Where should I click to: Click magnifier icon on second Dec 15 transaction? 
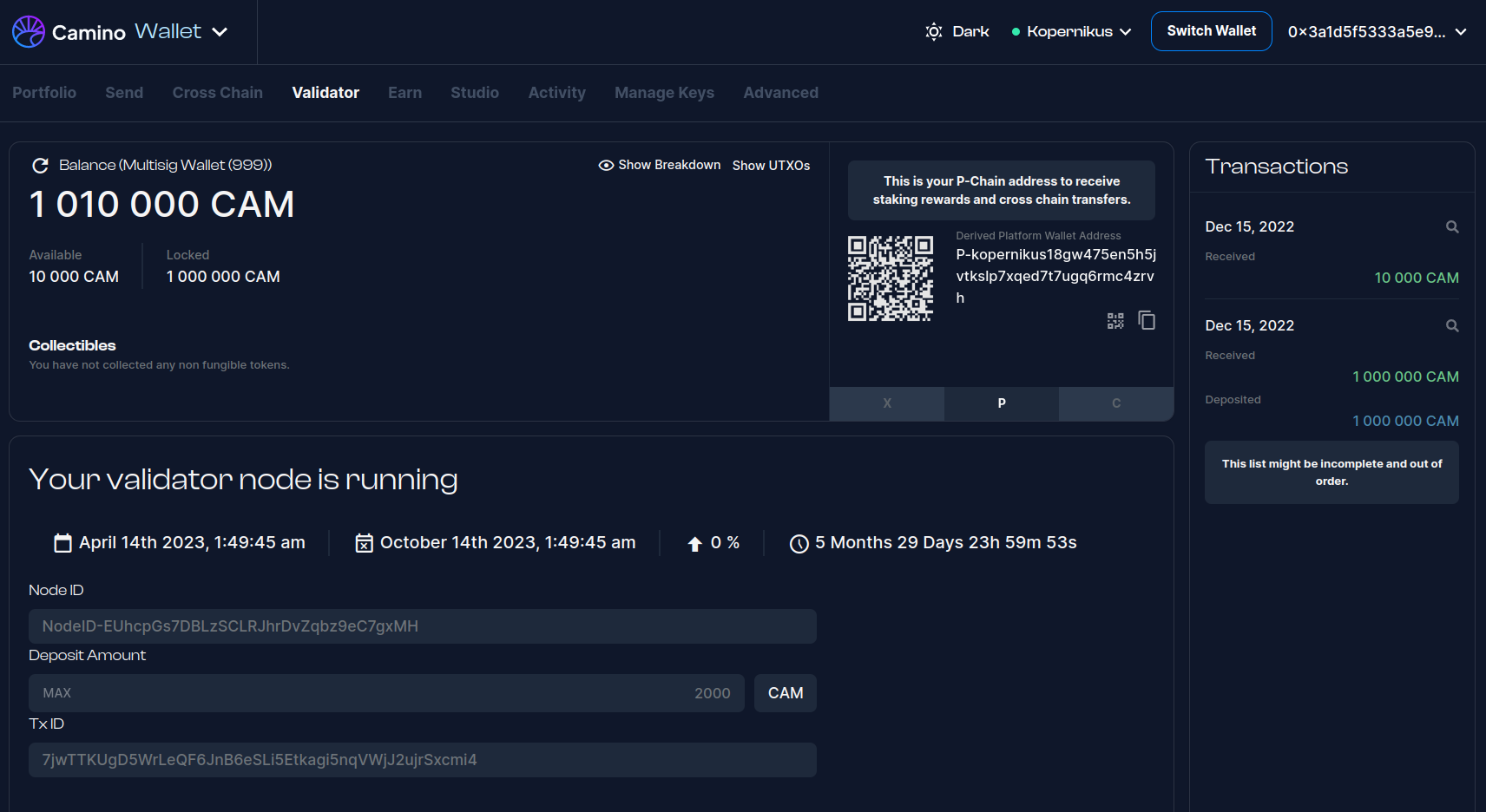[1451, 326]
